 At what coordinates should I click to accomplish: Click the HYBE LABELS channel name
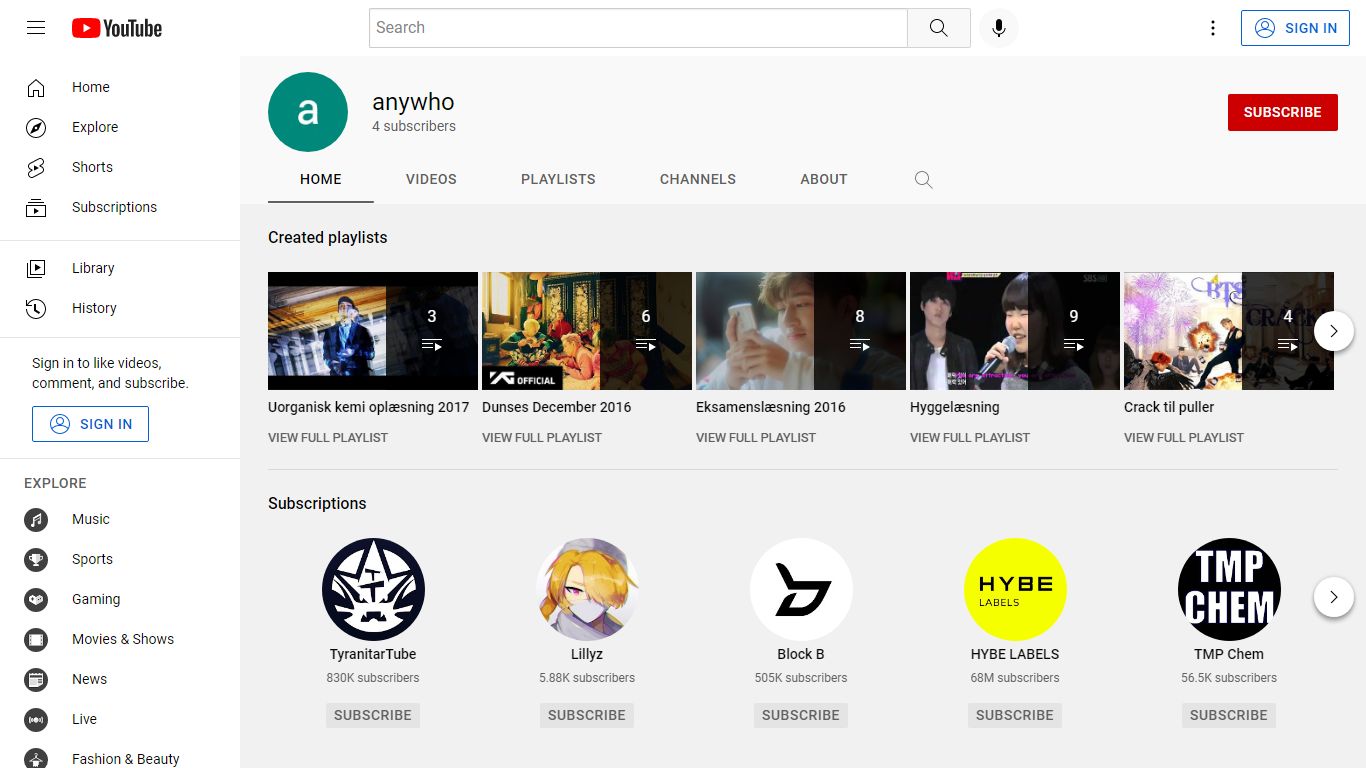coord(1015,655)
